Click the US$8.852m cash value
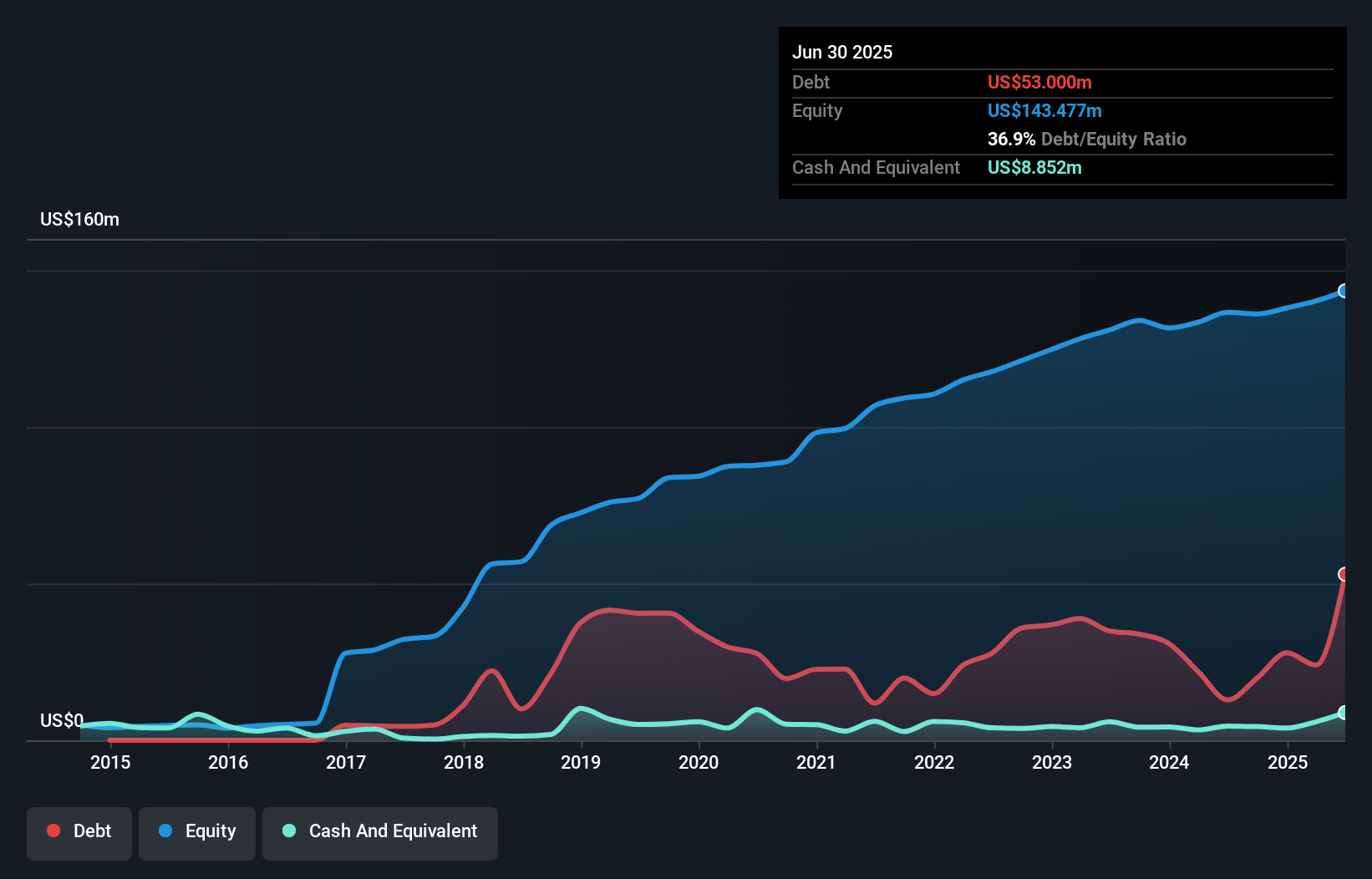Image resolution: width=1372 pixels, height=879 pixels. (x=1034, y=167)
